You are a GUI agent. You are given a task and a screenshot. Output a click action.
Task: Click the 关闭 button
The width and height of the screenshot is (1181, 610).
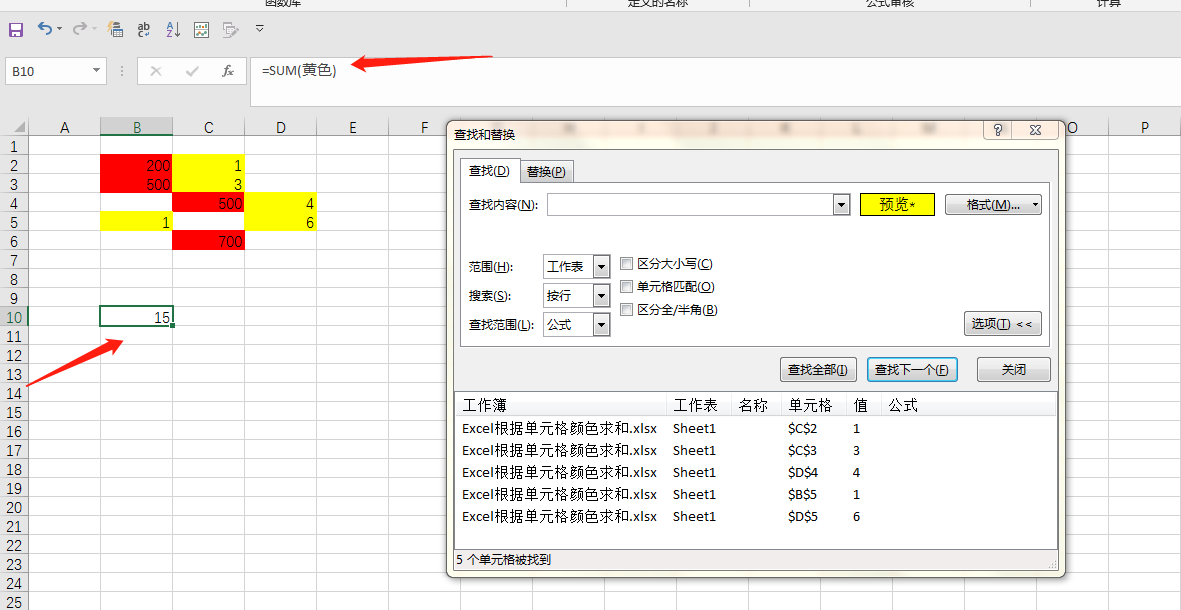point(1013,370)
